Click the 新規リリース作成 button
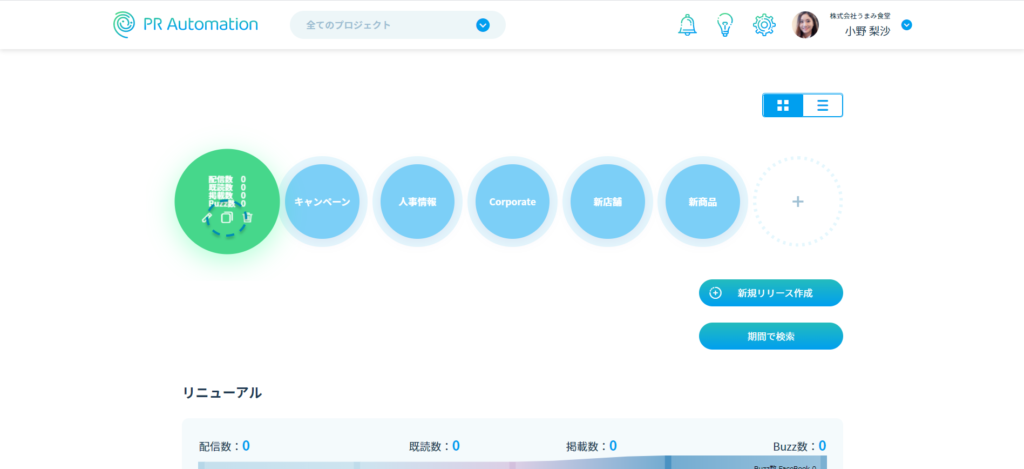Image resolution: width=1024 pixels, height=469 pixels. (x=770, y=293)
